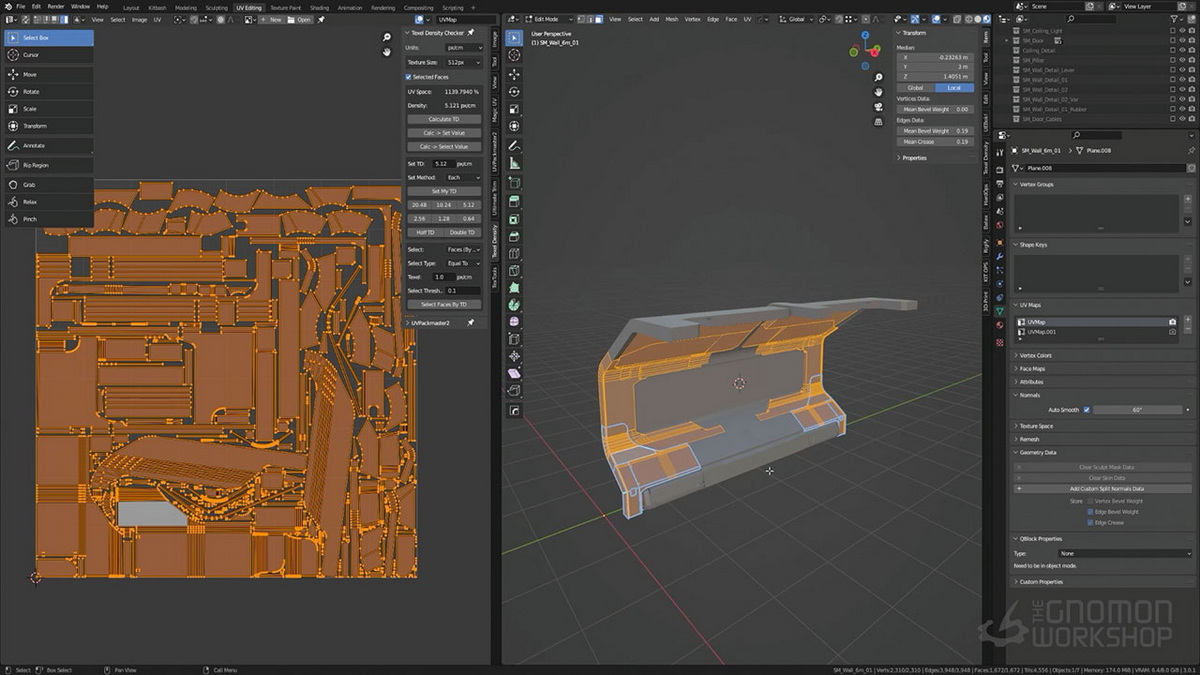Select the Rip Region tool

[x=49, y=165]
